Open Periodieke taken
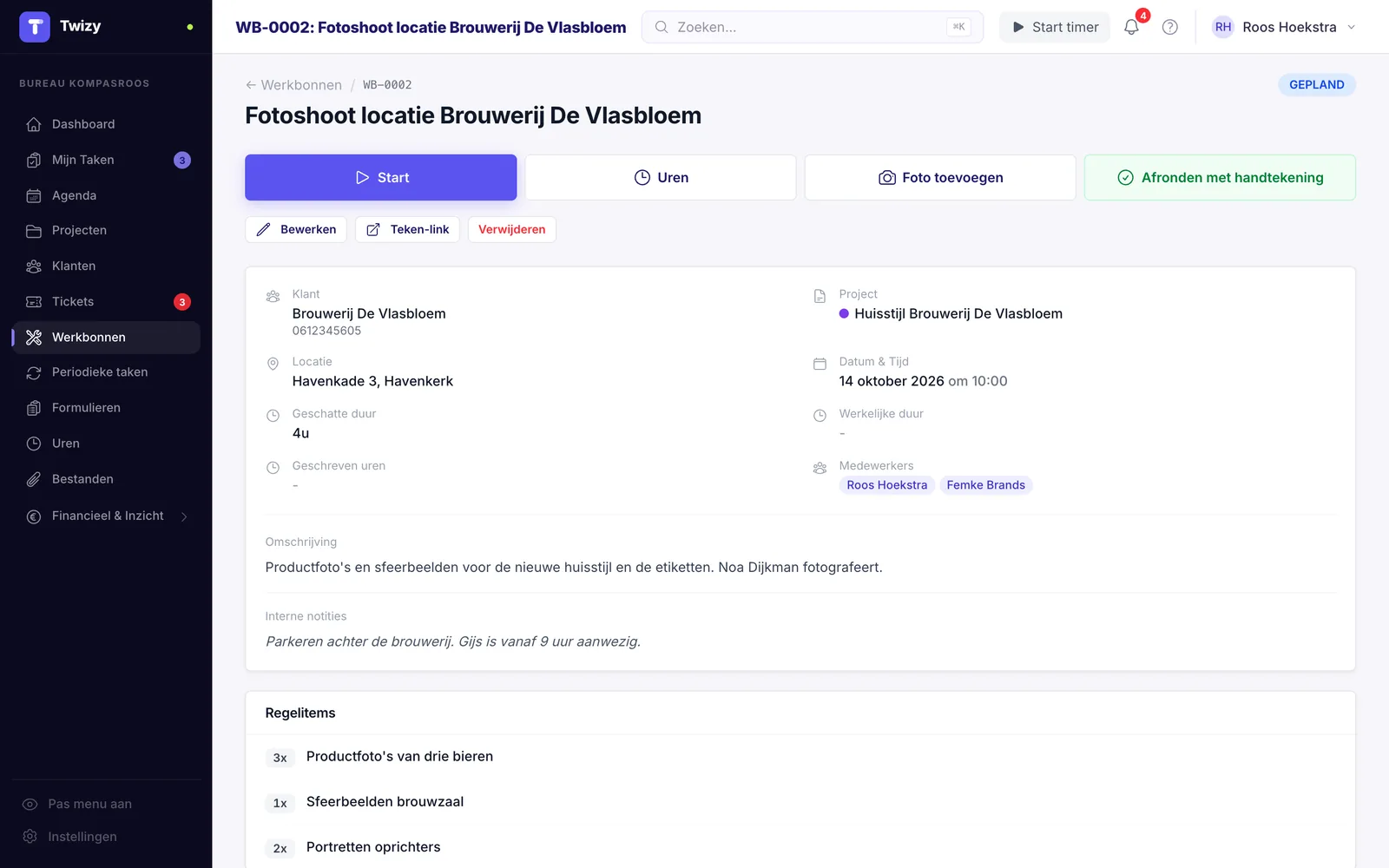Viewport: 1389px width, 868px height. click(x=106, y=372)
